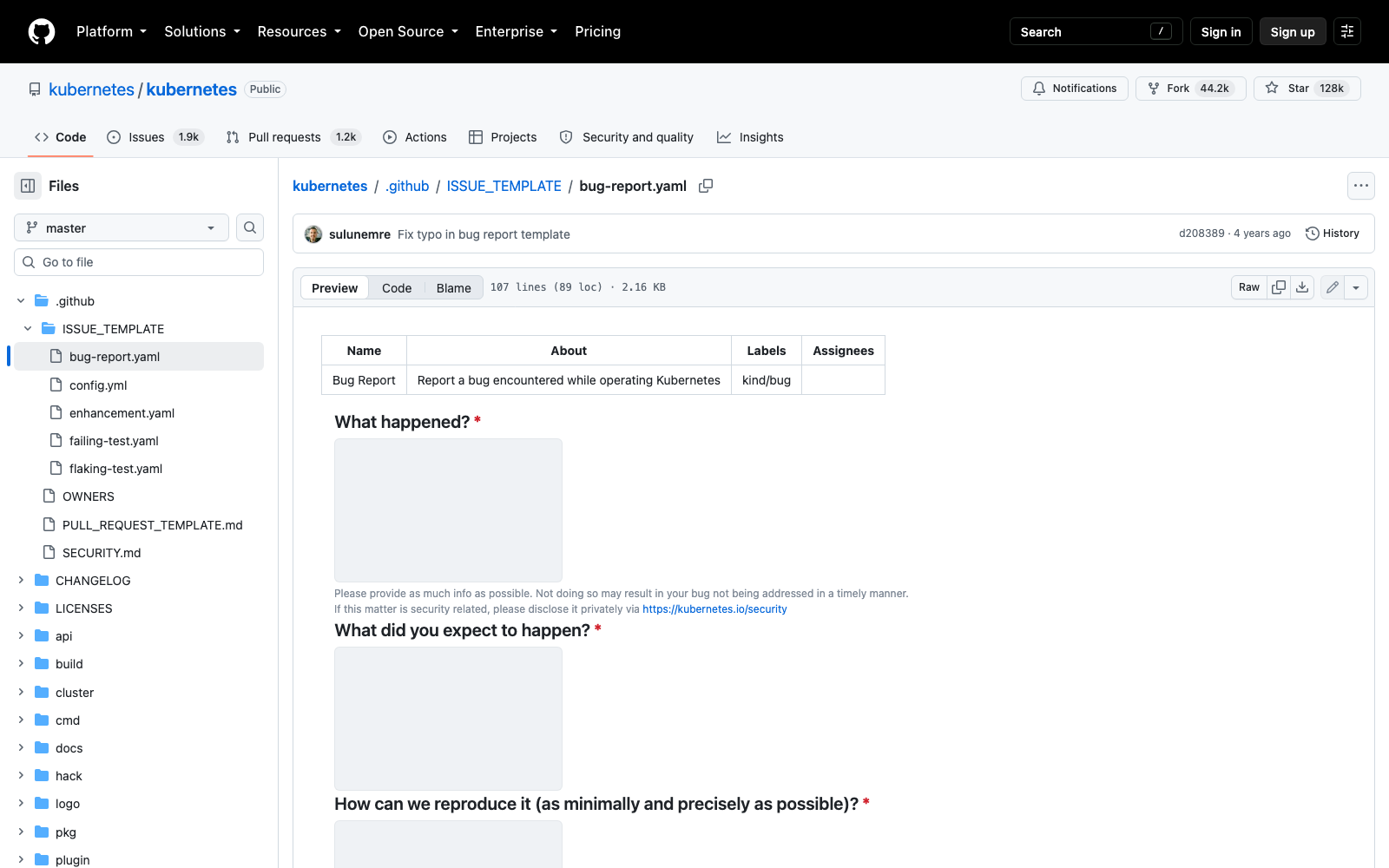This screenshot has height=868, width=1389.
Task: Expand the LICENSES folder
Action: click(21, 608)
